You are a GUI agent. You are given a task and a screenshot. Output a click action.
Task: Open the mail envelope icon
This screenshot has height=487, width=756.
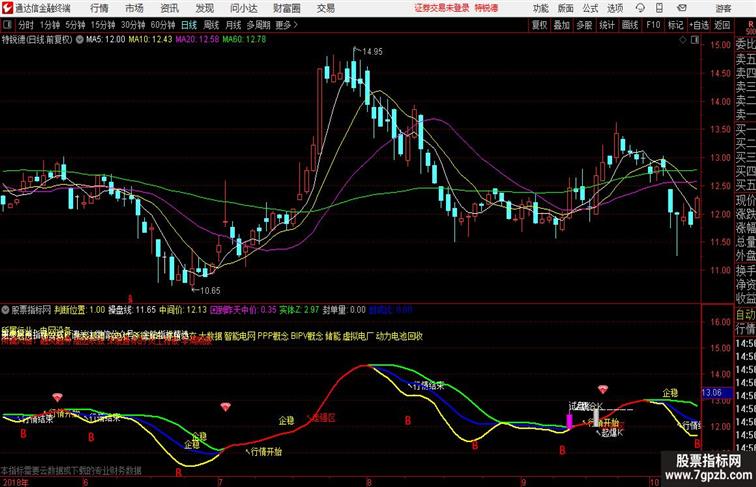pos(682,8)
